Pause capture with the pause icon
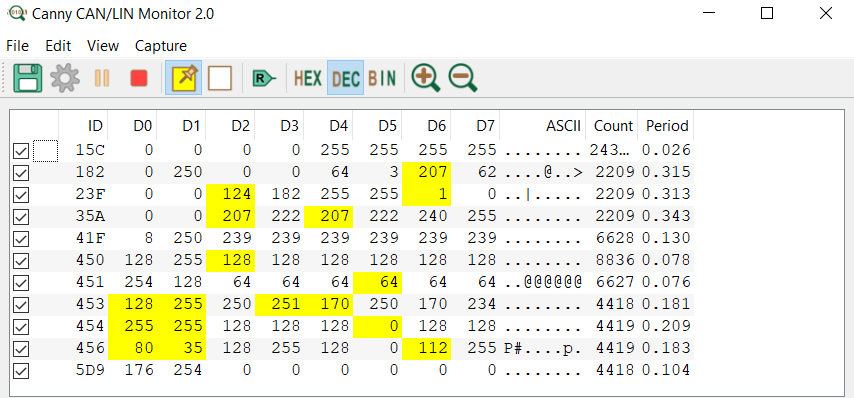This screenshot has height=398, width=854. (102, 78)
